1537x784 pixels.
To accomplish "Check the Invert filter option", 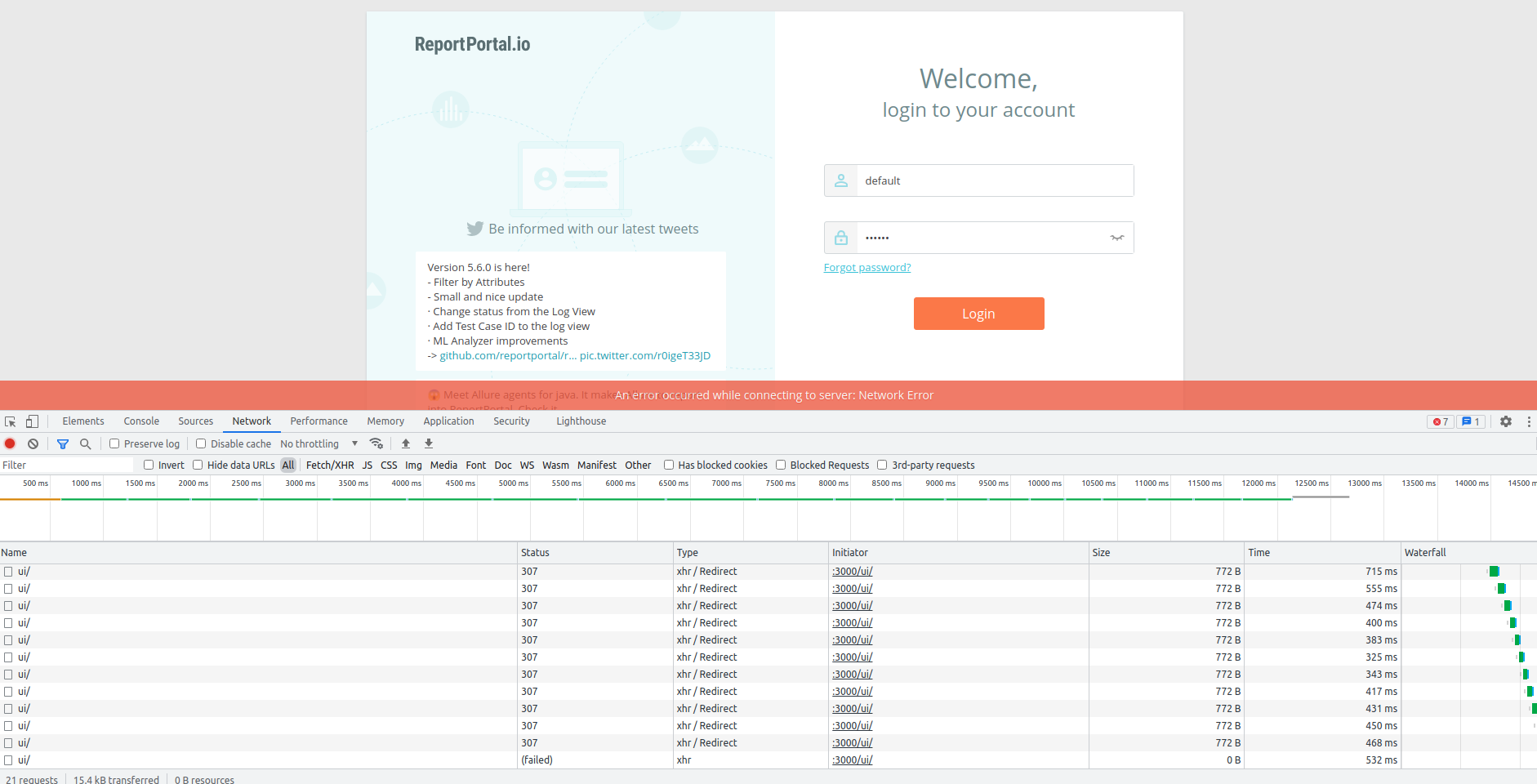I will (149, 465).
